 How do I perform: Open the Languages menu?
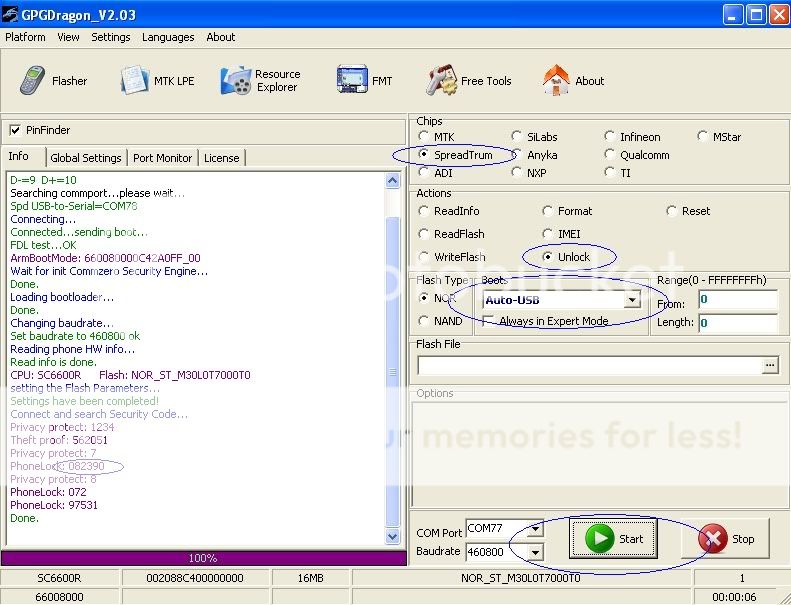(x=168, y=37)
